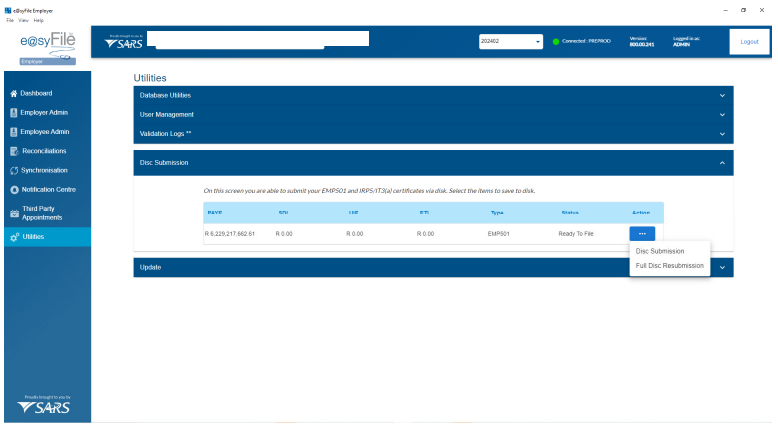778x427 pixels.
Task: Open the Help menu
Action: 39,20
